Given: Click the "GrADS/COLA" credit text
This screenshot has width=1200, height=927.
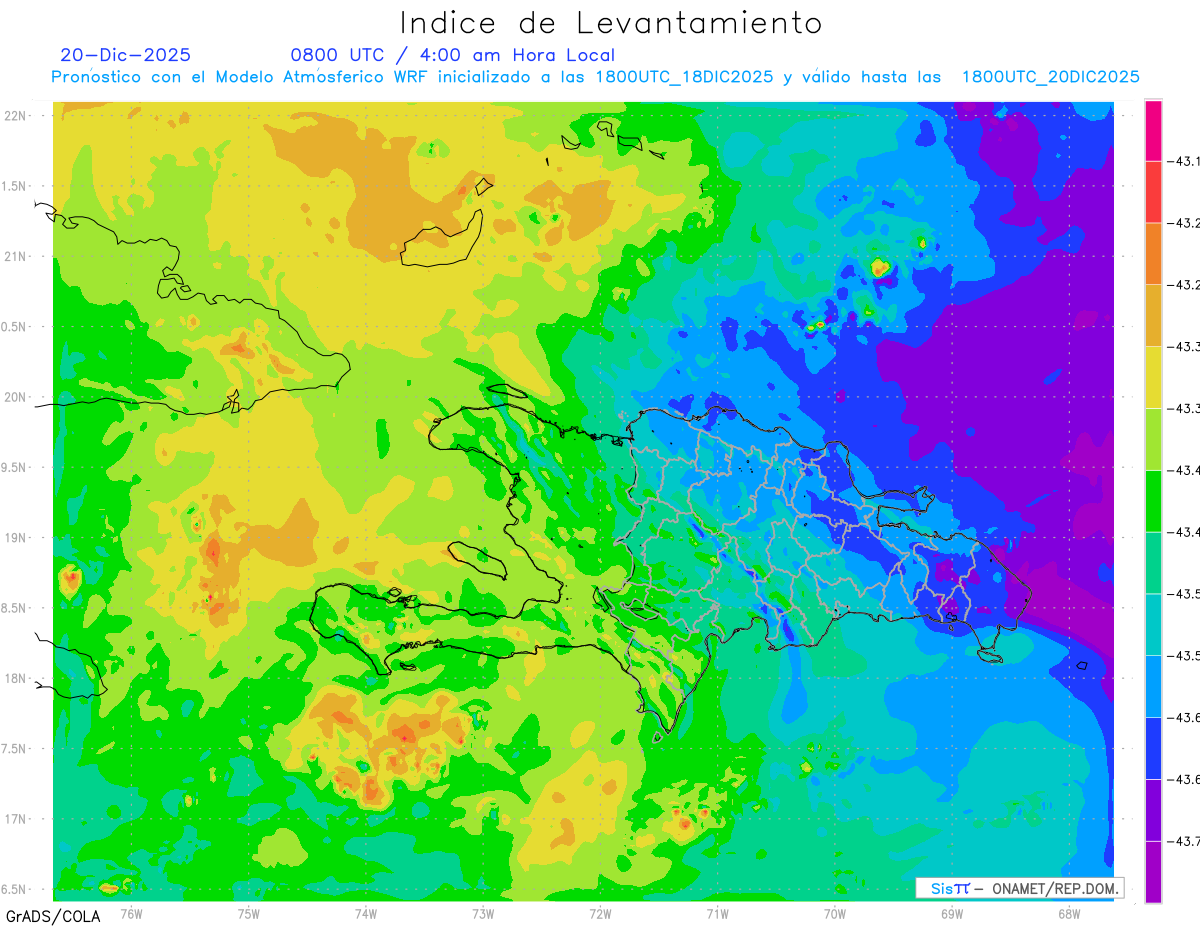Looking at the screenshot, I should click(53, 916).
